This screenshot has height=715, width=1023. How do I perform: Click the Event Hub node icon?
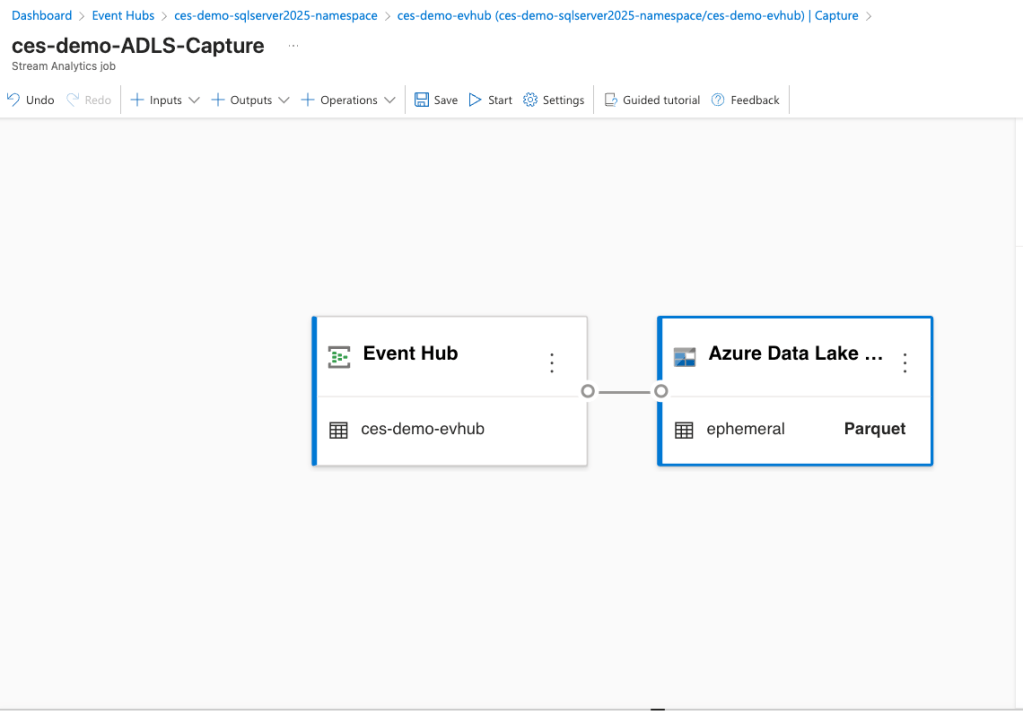339,356
